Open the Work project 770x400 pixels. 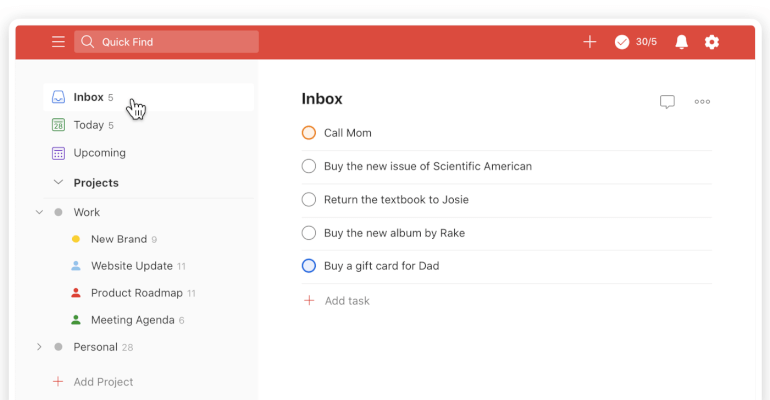[x=87, y=212]
